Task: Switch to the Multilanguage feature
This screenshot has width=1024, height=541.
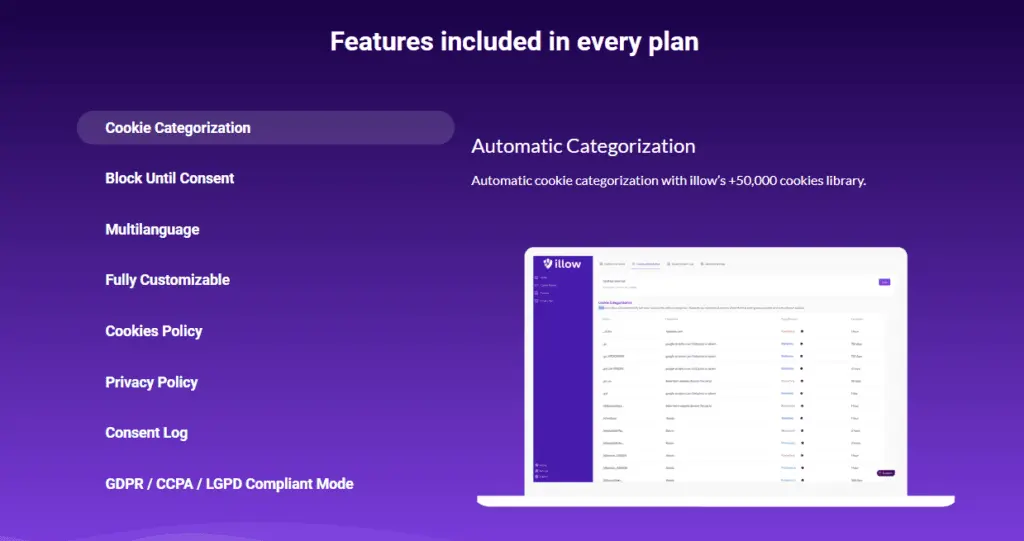Action: coord(152,229)
